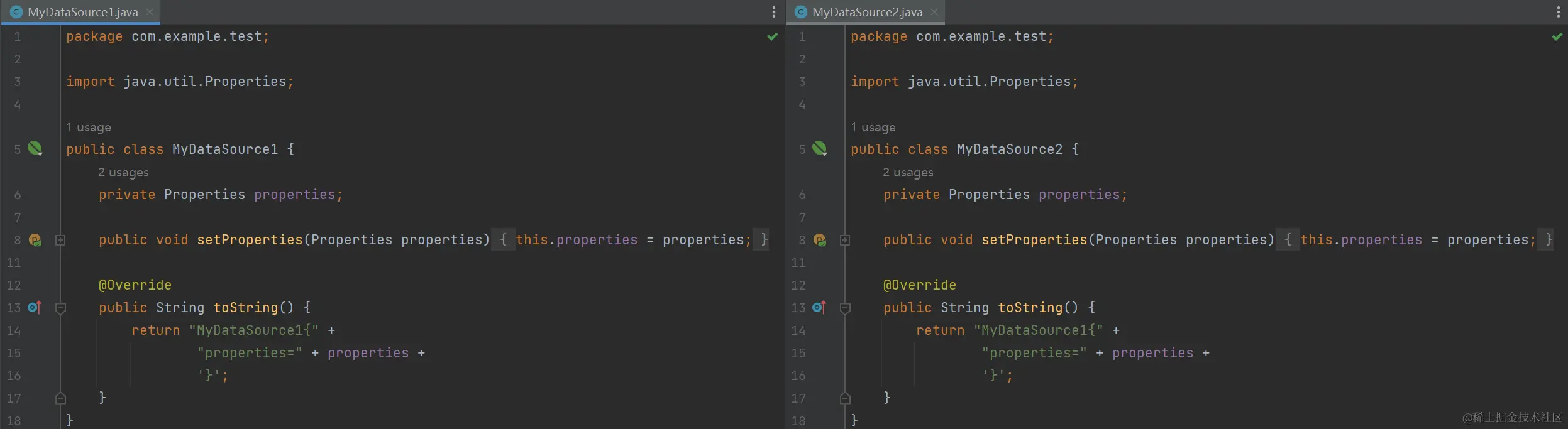Close the MyDataSource2.java tab
Image resolution: width=1568 pixels, height=429 pixels.
(934, 12)
